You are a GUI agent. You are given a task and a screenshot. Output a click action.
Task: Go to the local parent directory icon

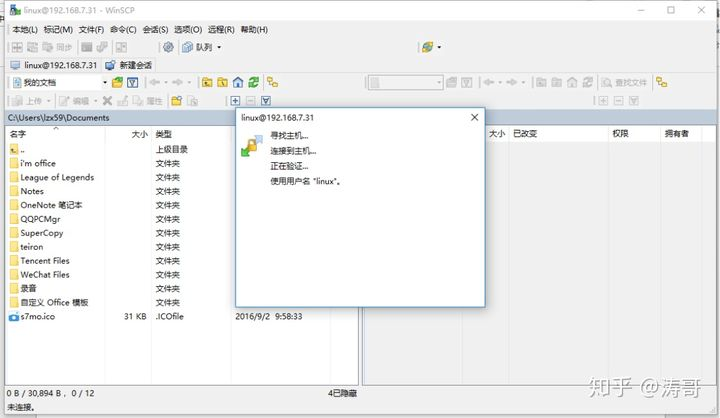pos(207,83)
